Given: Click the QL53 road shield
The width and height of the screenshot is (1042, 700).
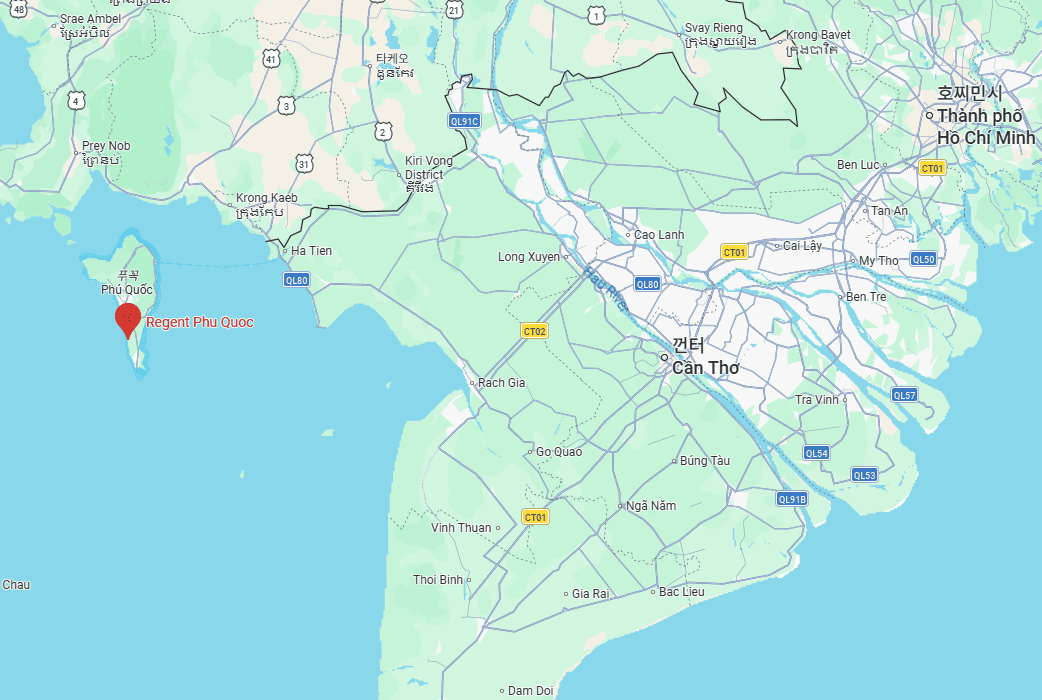Looking at the screenshot, I should [x=865, y=475].
